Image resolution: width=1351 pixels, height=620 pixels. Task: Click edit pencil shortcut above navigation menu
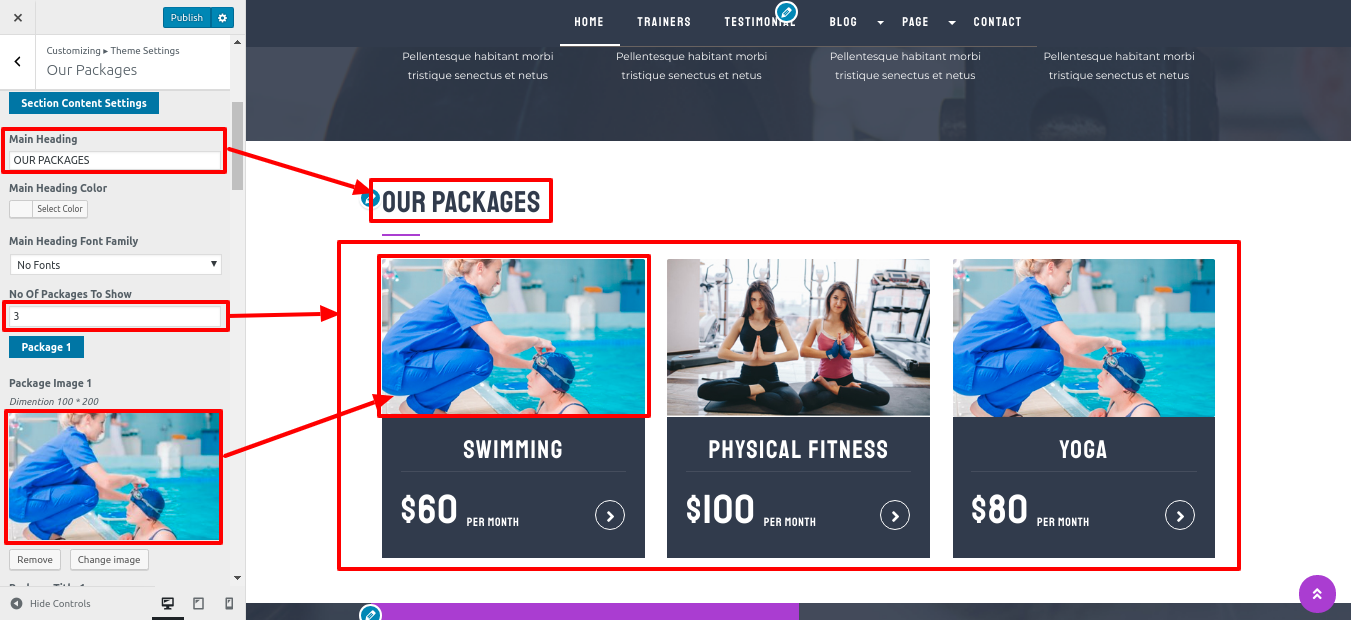point(787,12)
